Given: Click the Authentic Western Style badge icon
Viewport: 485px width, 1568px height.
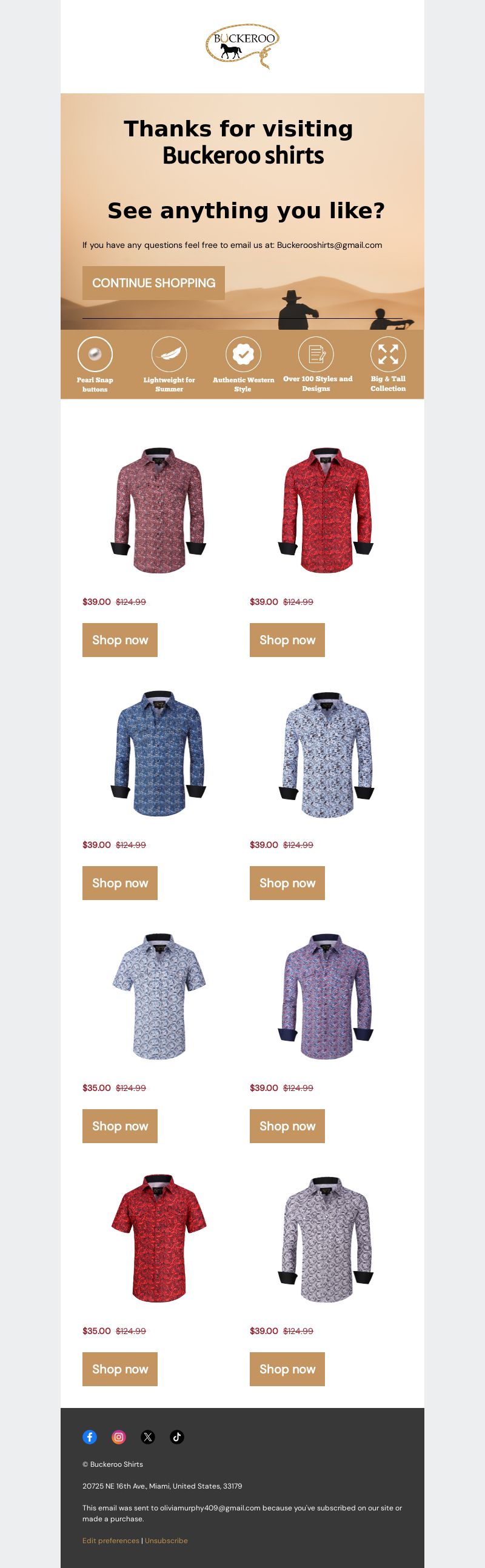Looking at the screenshot, I should [x=243, y=353].
